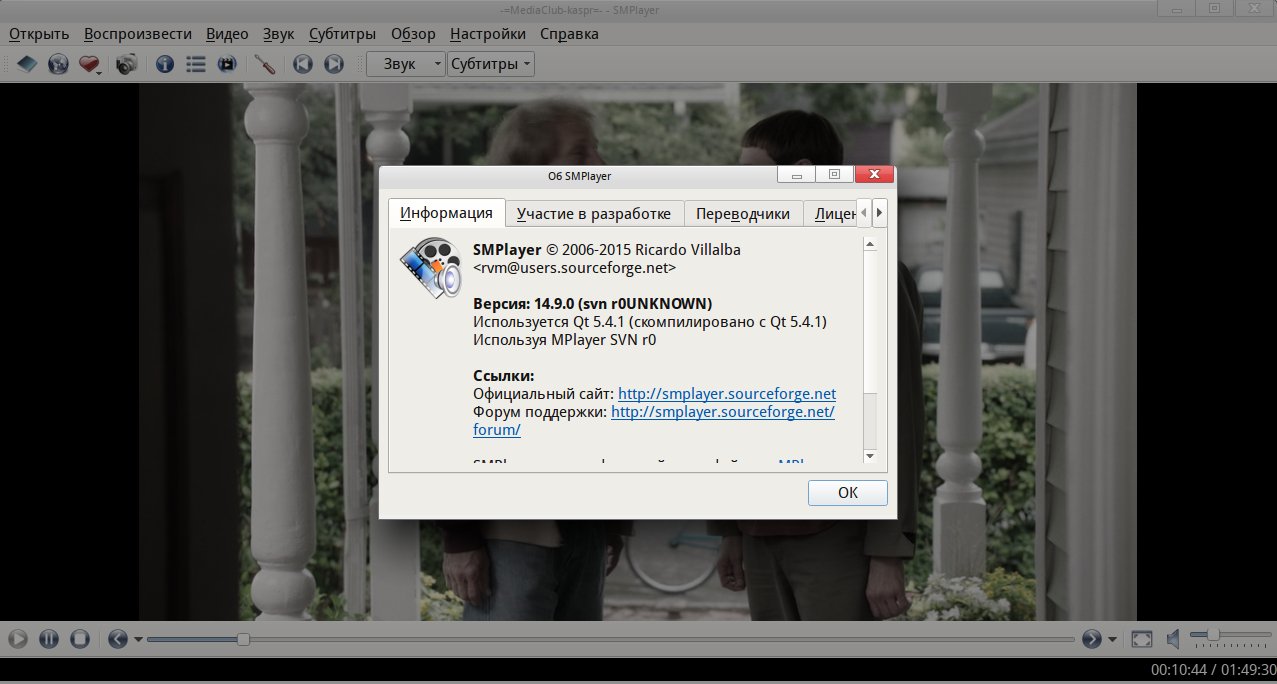Expand rewind options dropdown arrow

click(x=138, y=639)
